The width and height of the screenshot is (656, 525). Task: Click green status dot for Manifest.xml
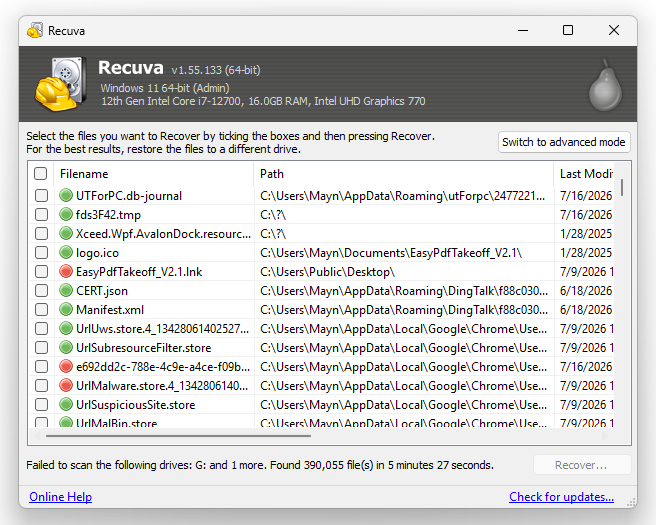tap(66, 310)
